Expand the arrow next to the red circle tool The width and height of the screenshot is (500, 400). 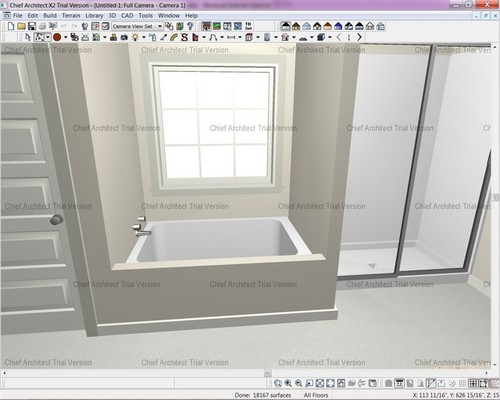click(x=65, y=37)
